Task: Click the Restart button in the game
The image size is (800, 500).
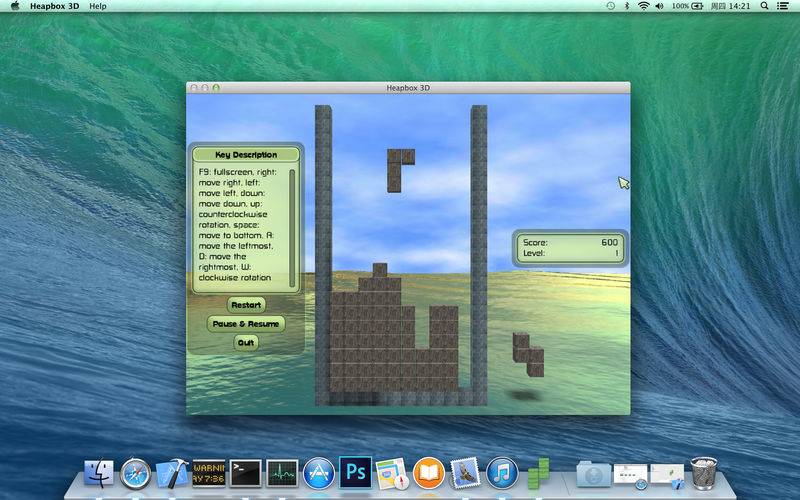Action: 246,305
